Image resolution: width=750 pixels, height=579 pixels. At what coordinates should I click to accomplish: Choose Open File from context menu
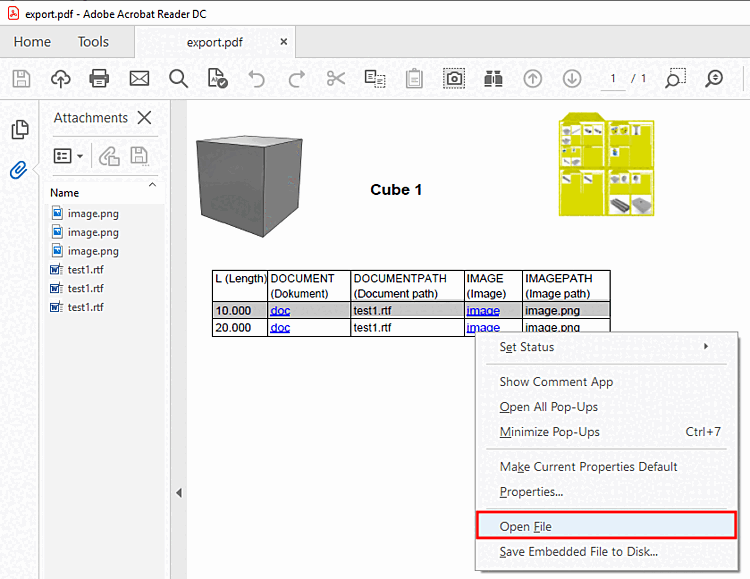(x=526, y=526)
